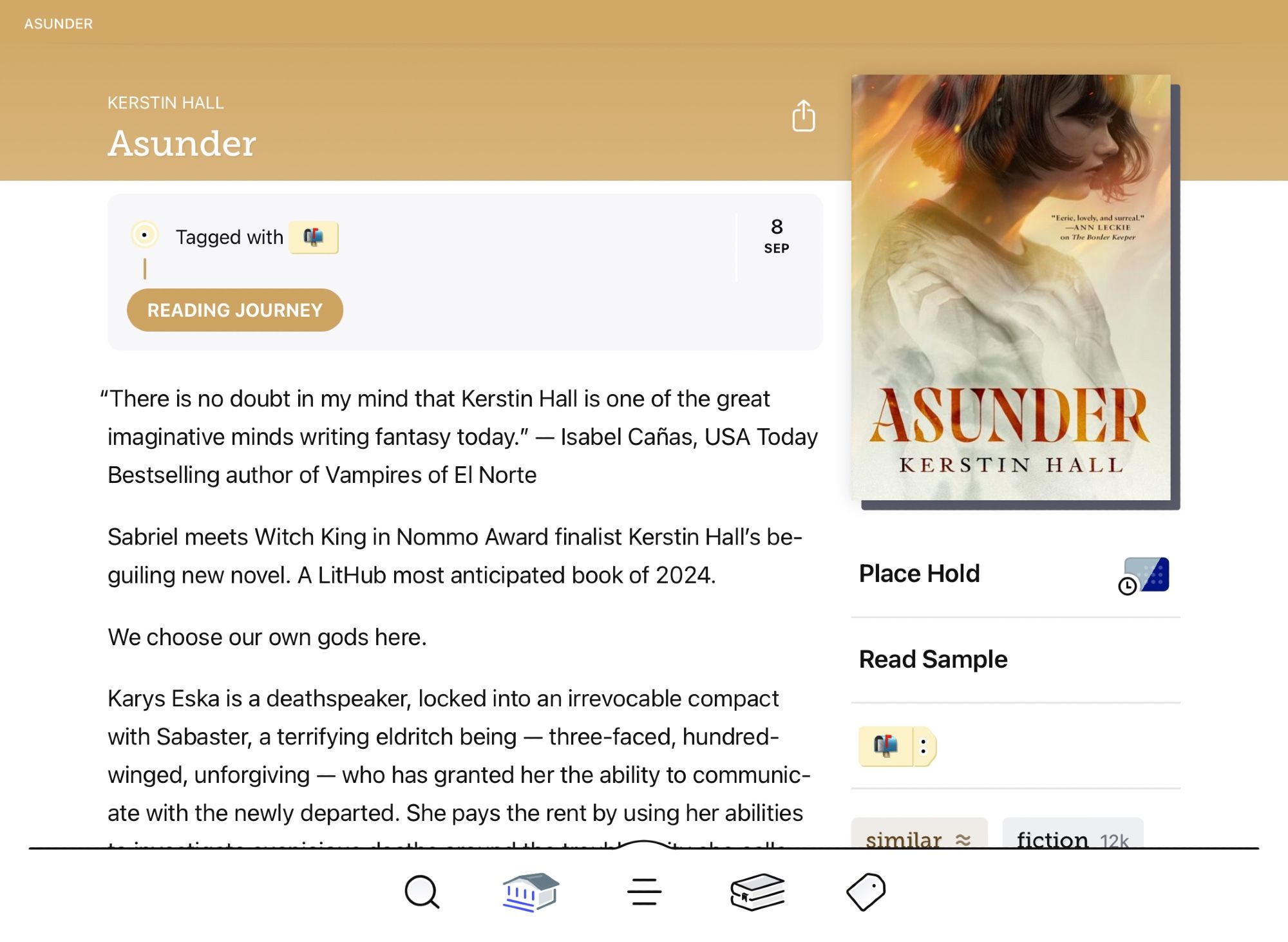Viewport: 1288px width, 942px height.
Task: Click the Asunder title heading
Action: pos(182,143)
